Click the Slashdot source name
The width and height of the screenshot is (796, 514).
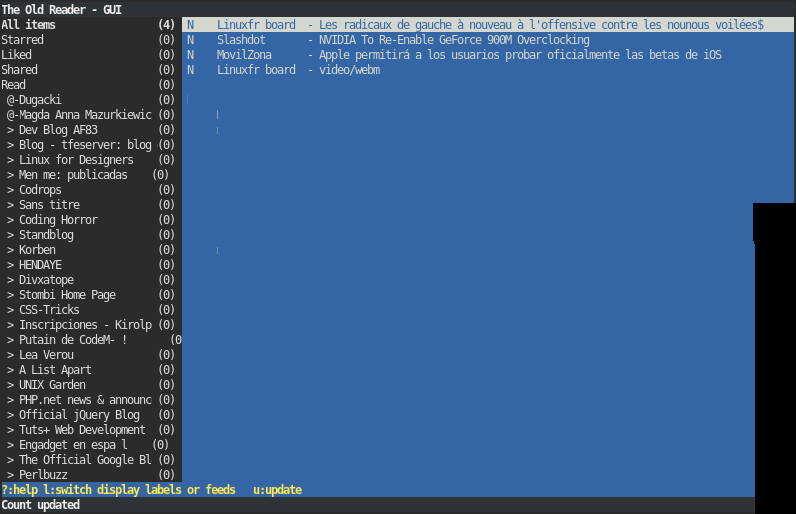[241, 40]
